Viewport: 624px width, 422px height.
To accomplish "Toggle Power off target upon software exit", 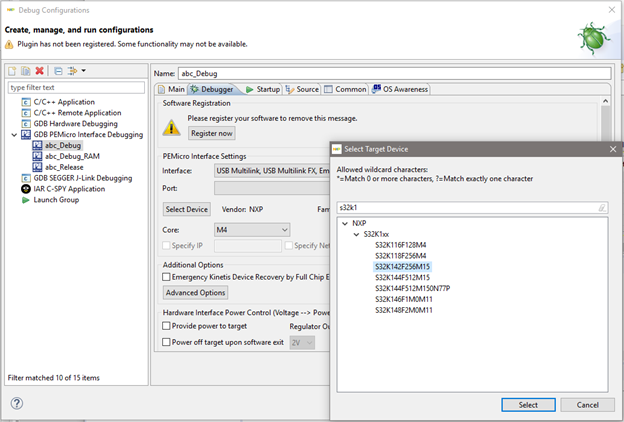I will click(168, 342).
